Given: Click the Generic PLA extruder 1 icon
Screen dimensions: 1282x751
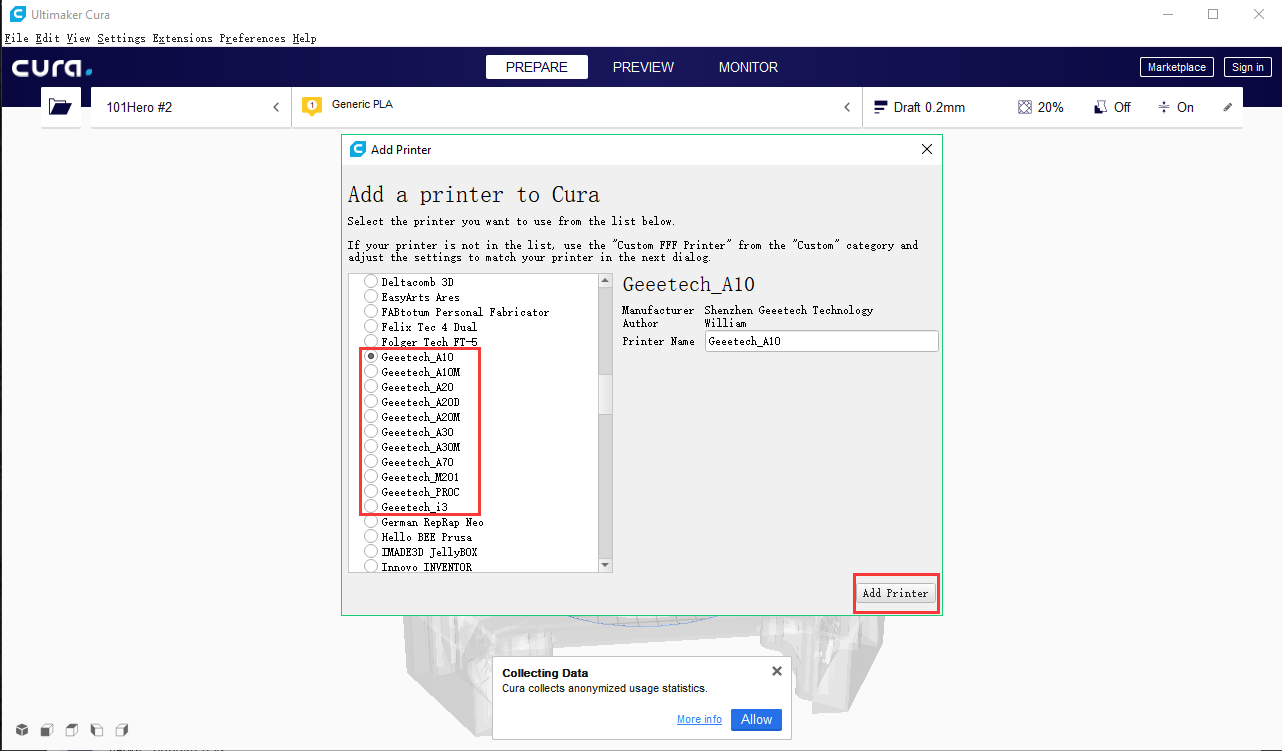Looking at the screenshot, I should [312, 106].
